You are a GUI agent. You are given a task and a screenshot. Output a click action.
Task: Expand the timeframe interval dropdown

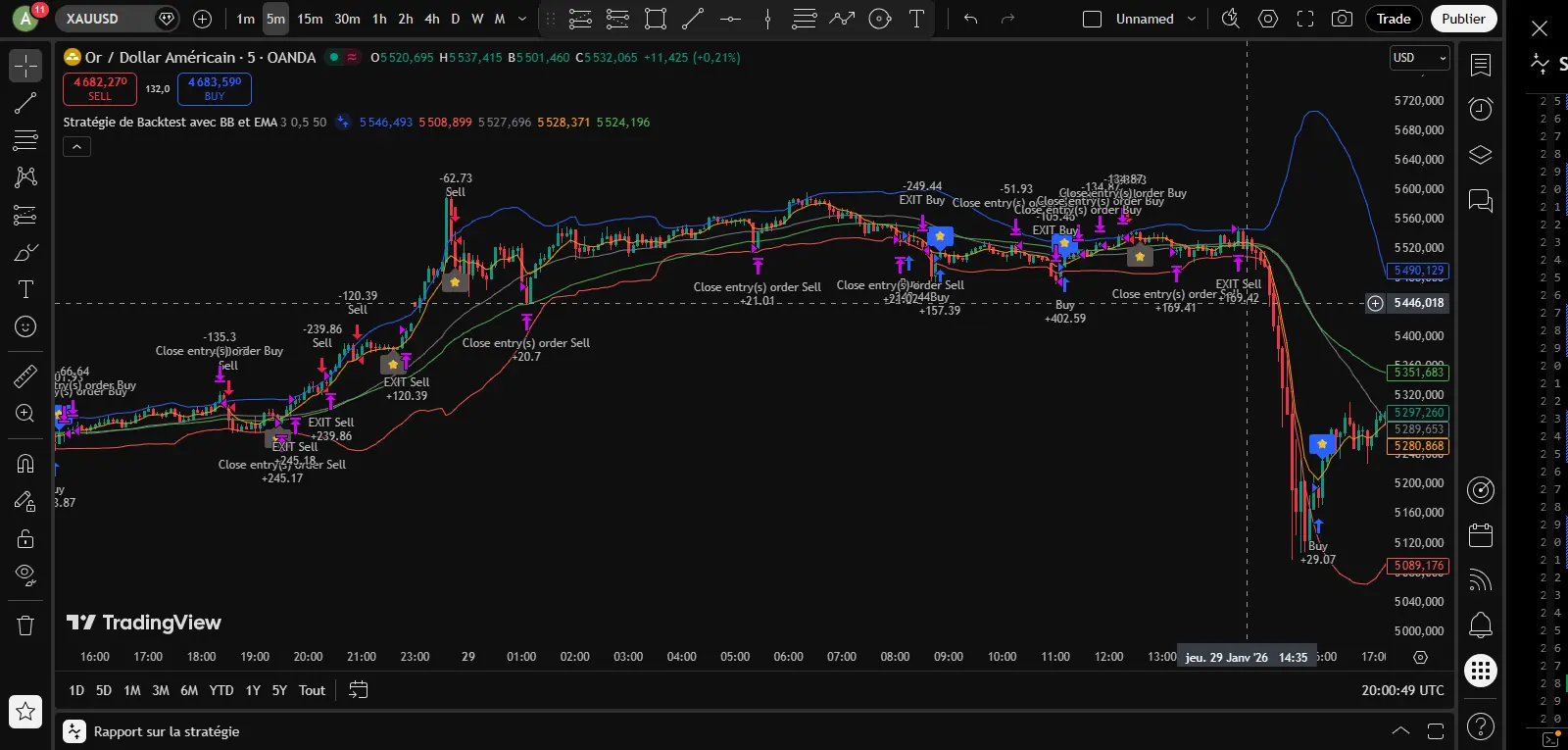(522, 19)
